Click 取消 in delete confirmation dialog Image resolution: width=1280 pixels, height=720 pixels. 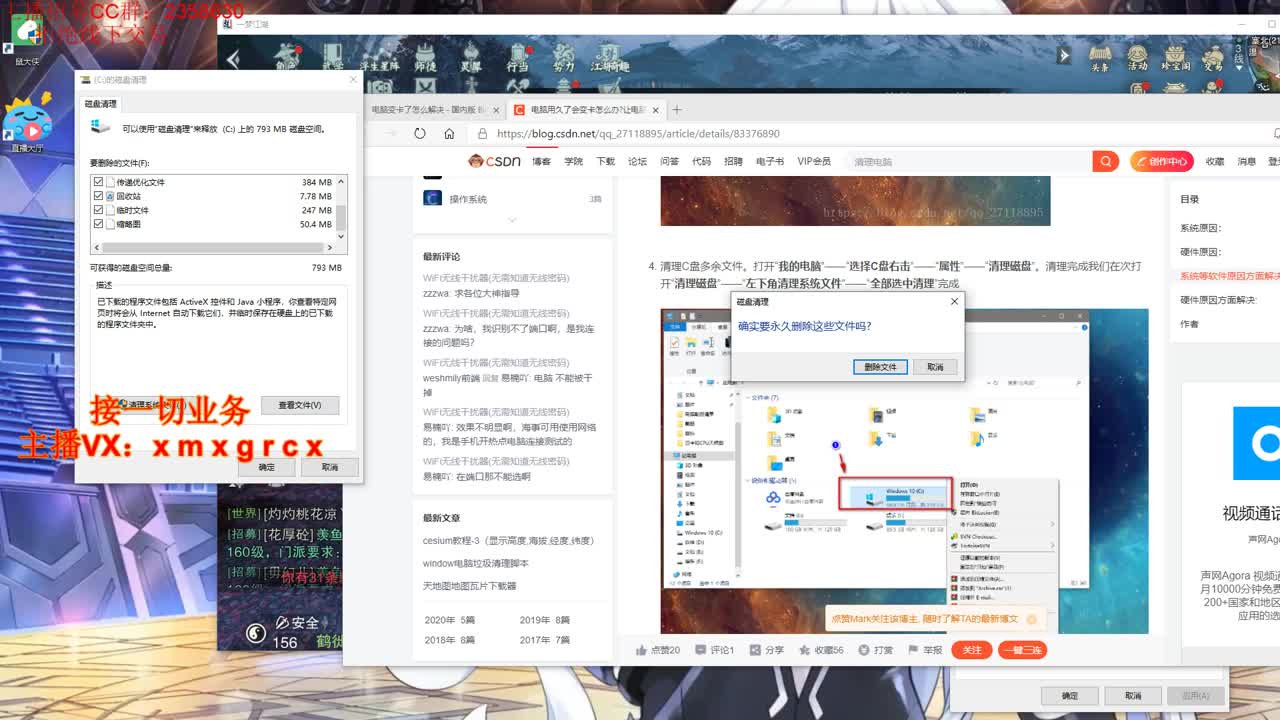click(x=935, y=367)
